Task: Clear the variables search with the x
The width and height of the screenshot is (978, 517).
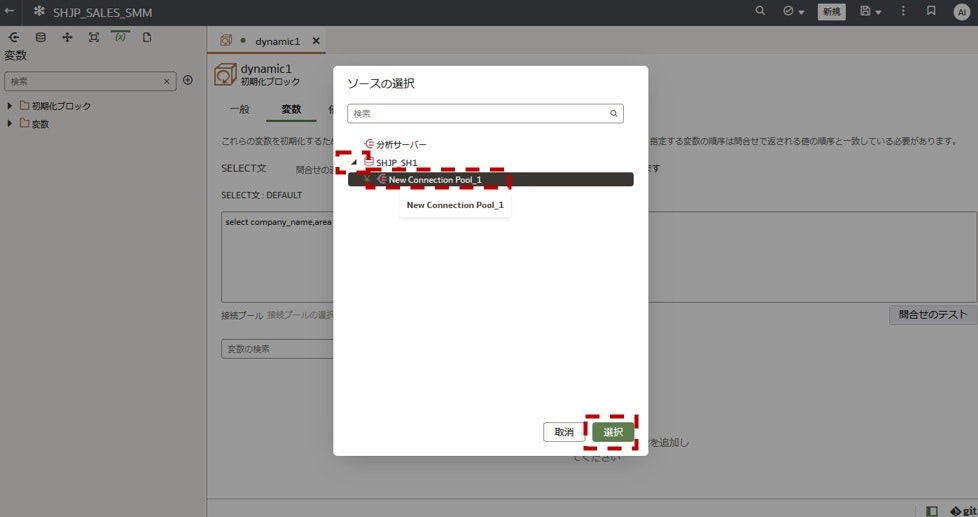Action: point(167,81)
